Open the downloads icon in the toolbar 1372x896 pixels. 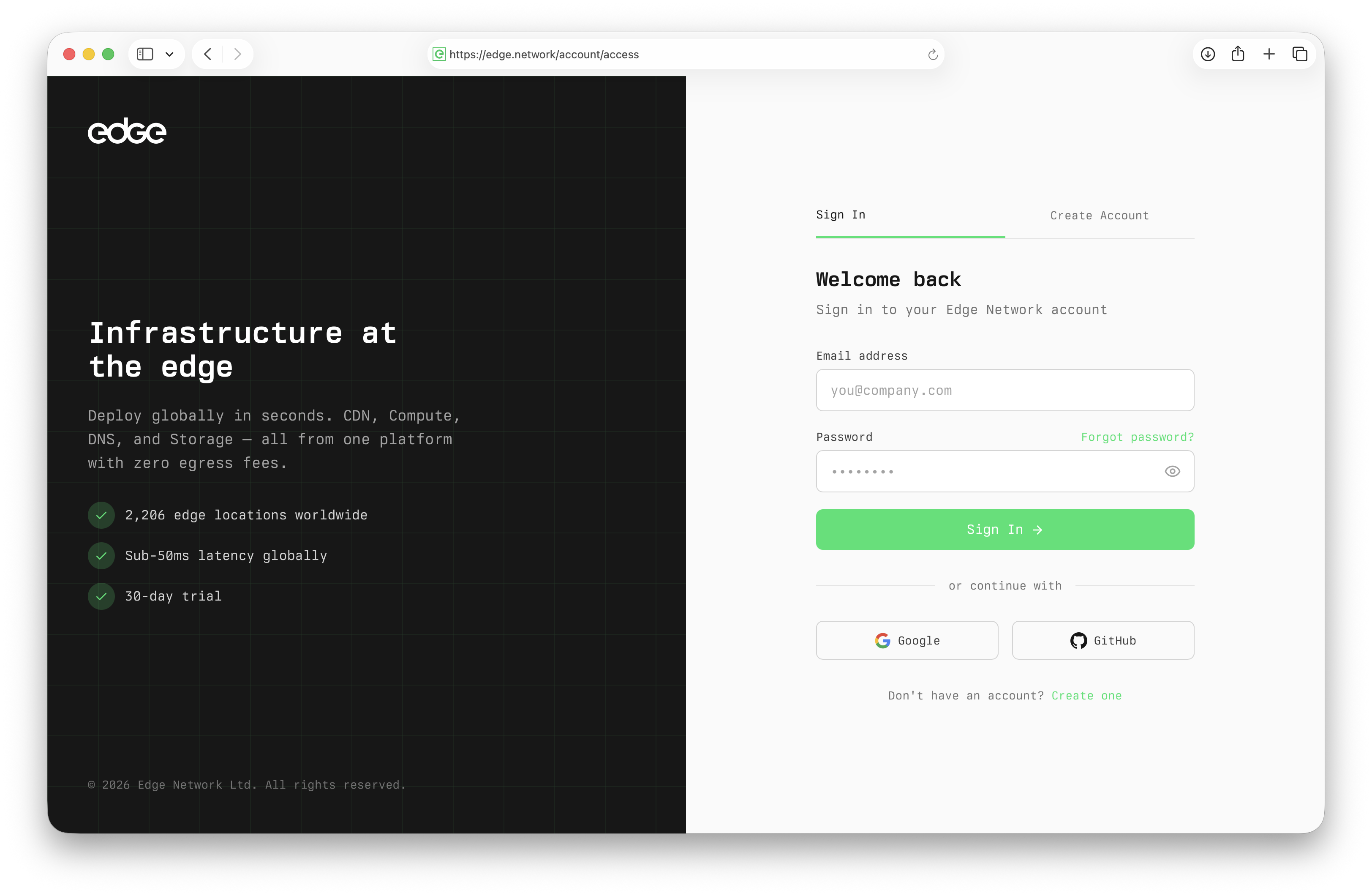click(x=1208, y=54)
